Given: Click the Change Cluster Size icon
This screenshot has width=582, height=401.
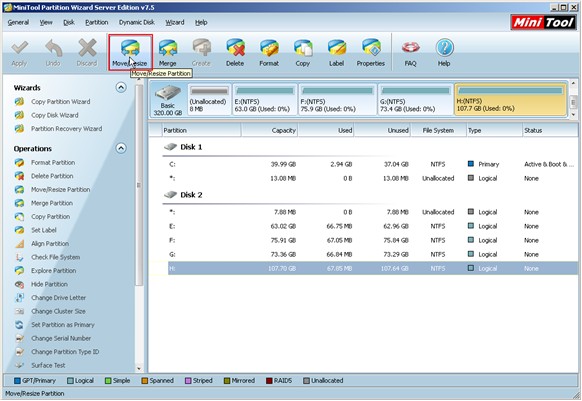Looking at the screenshot, I should point(19,311).
